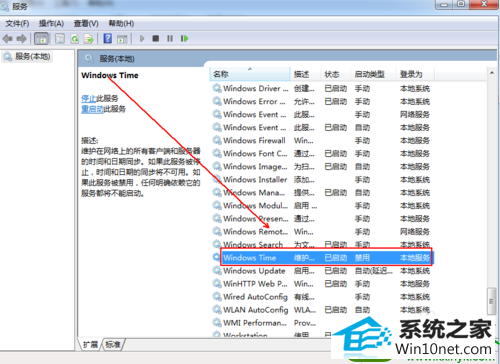500x364 pixels.
Task: Select the Windows Font C... service row
Action: point(322,154)
